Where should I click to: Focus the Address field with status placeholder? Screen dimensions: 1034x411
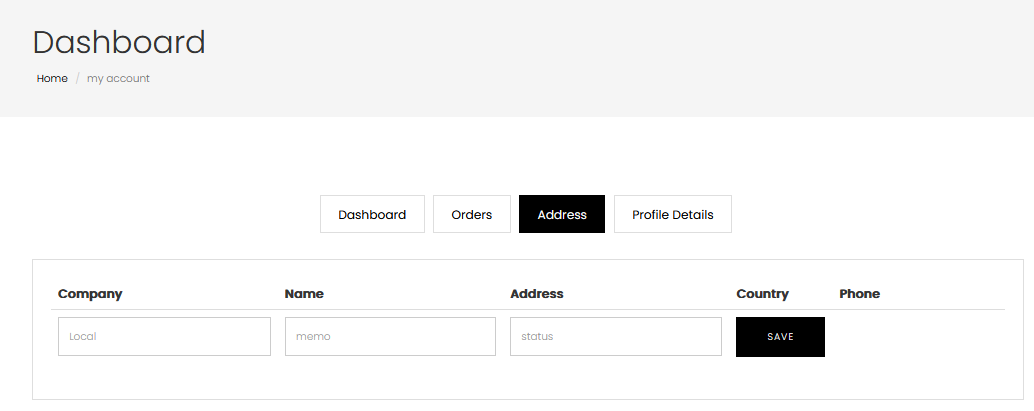(x=616, y=336)
